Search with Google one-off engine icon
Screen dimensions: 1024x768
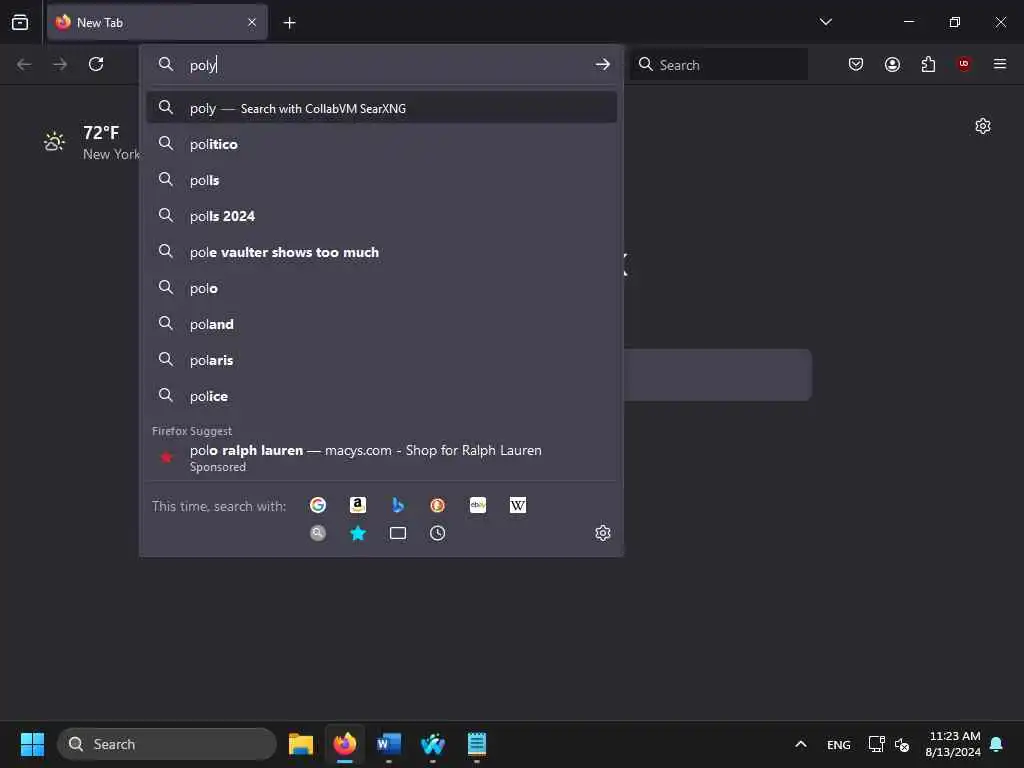[x=318, y=505]
